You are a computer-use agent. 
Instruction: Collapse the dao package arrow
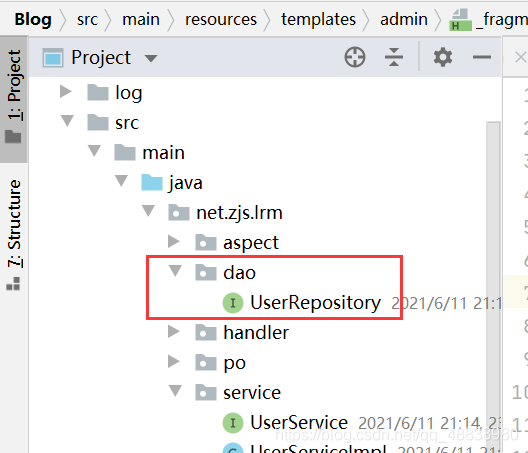coord(175,270)
